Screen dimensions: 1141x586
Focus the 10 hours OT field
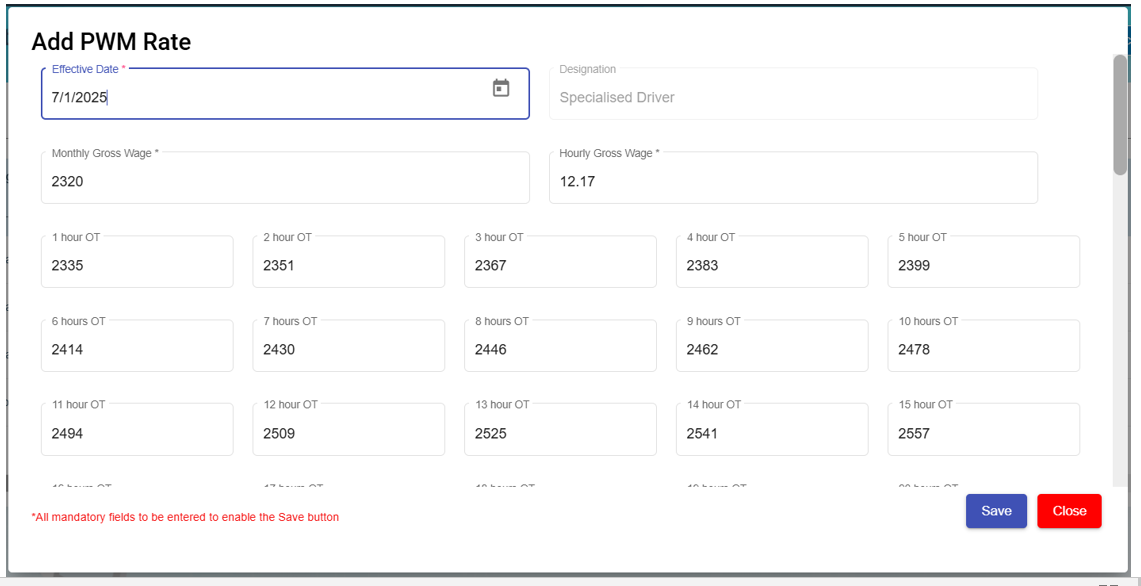coord(983,349)
